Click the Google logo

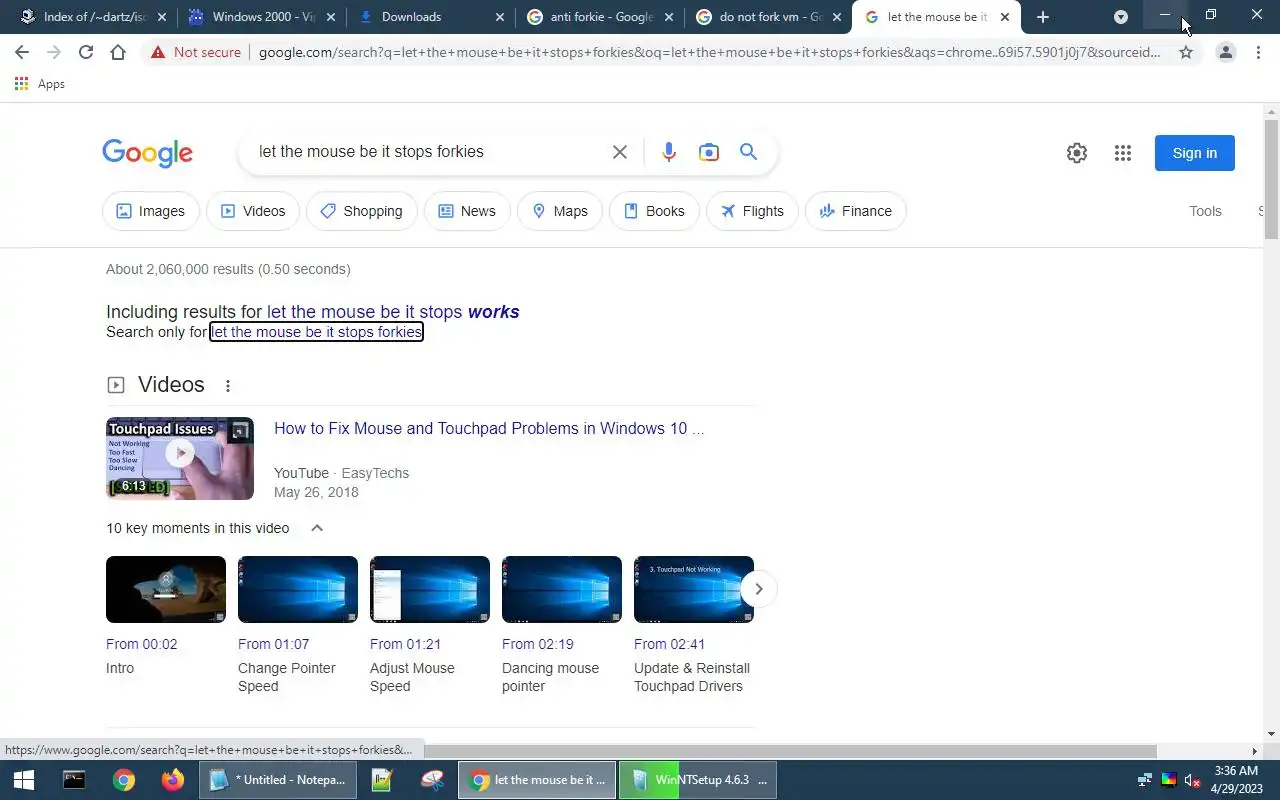pos(147,153)
